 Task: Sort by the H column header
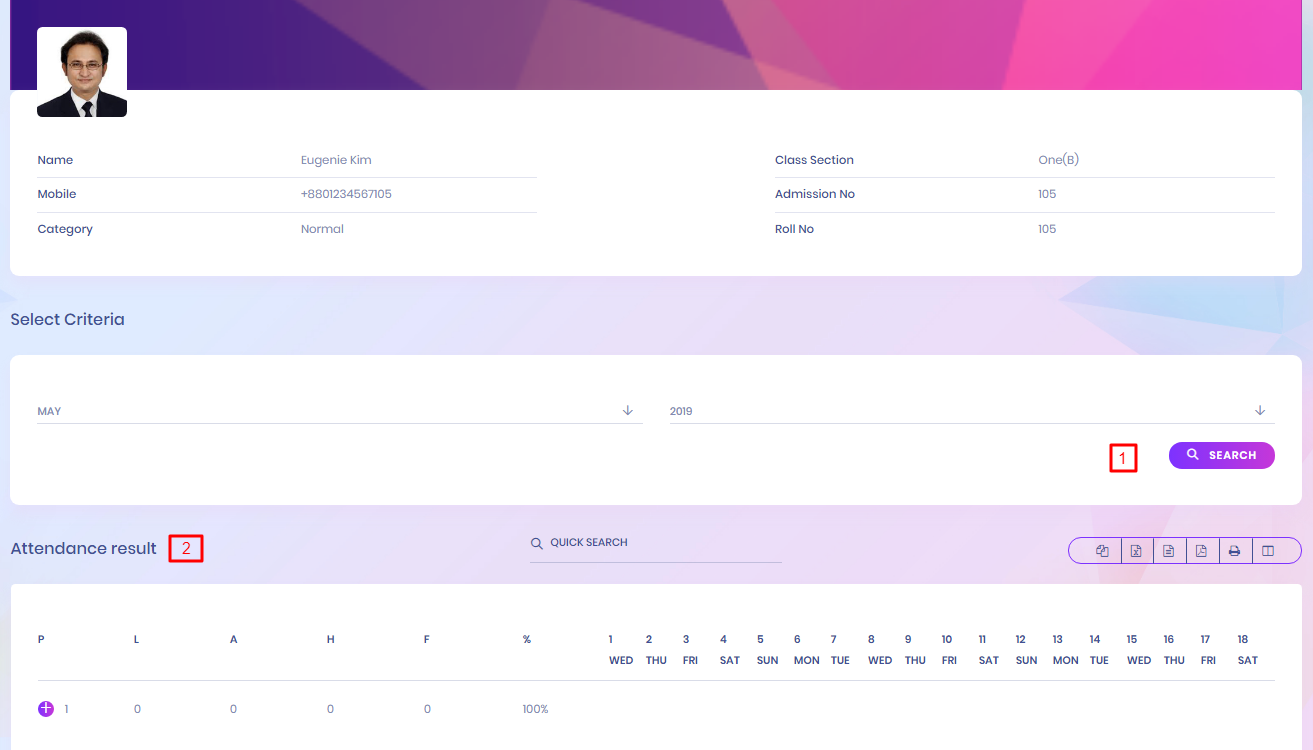point(330,639)
